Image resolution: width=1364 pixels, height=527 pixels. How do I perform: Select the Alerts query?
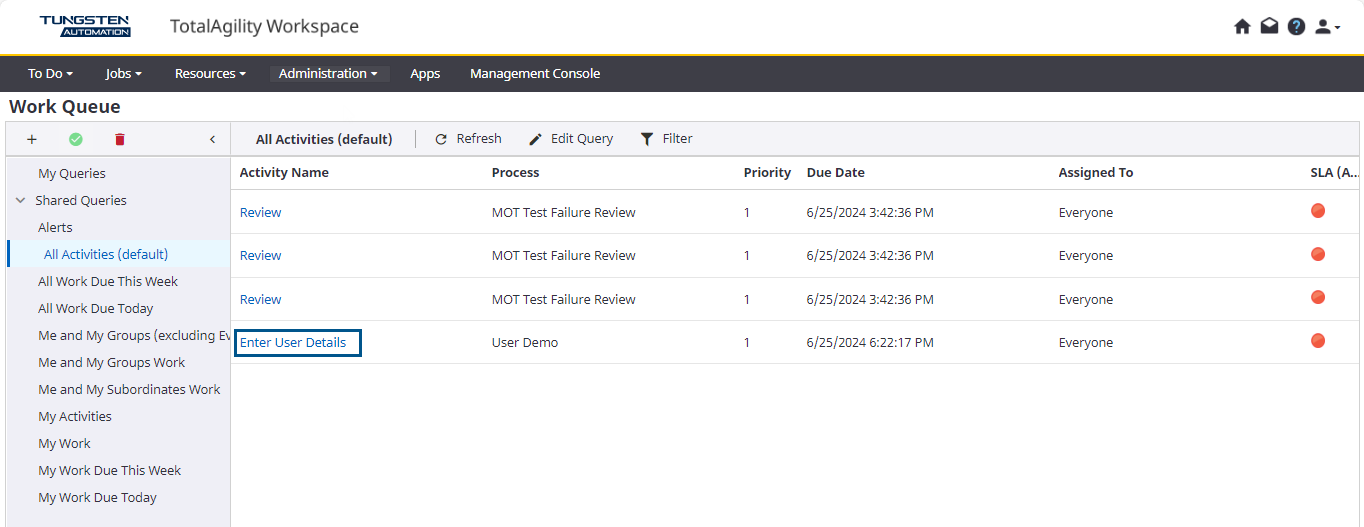pyautogui.click(x=55, y=227)
